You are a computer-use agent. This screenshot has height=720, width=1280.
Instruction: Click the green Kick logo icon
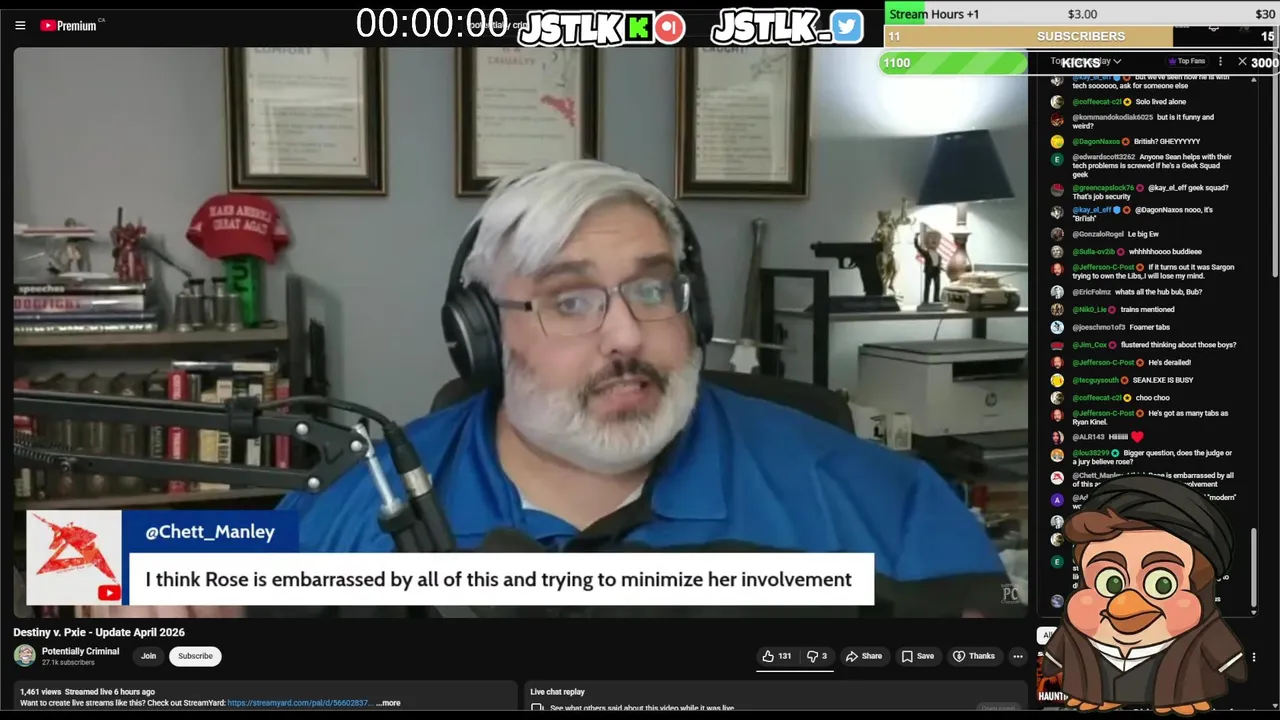638,27
